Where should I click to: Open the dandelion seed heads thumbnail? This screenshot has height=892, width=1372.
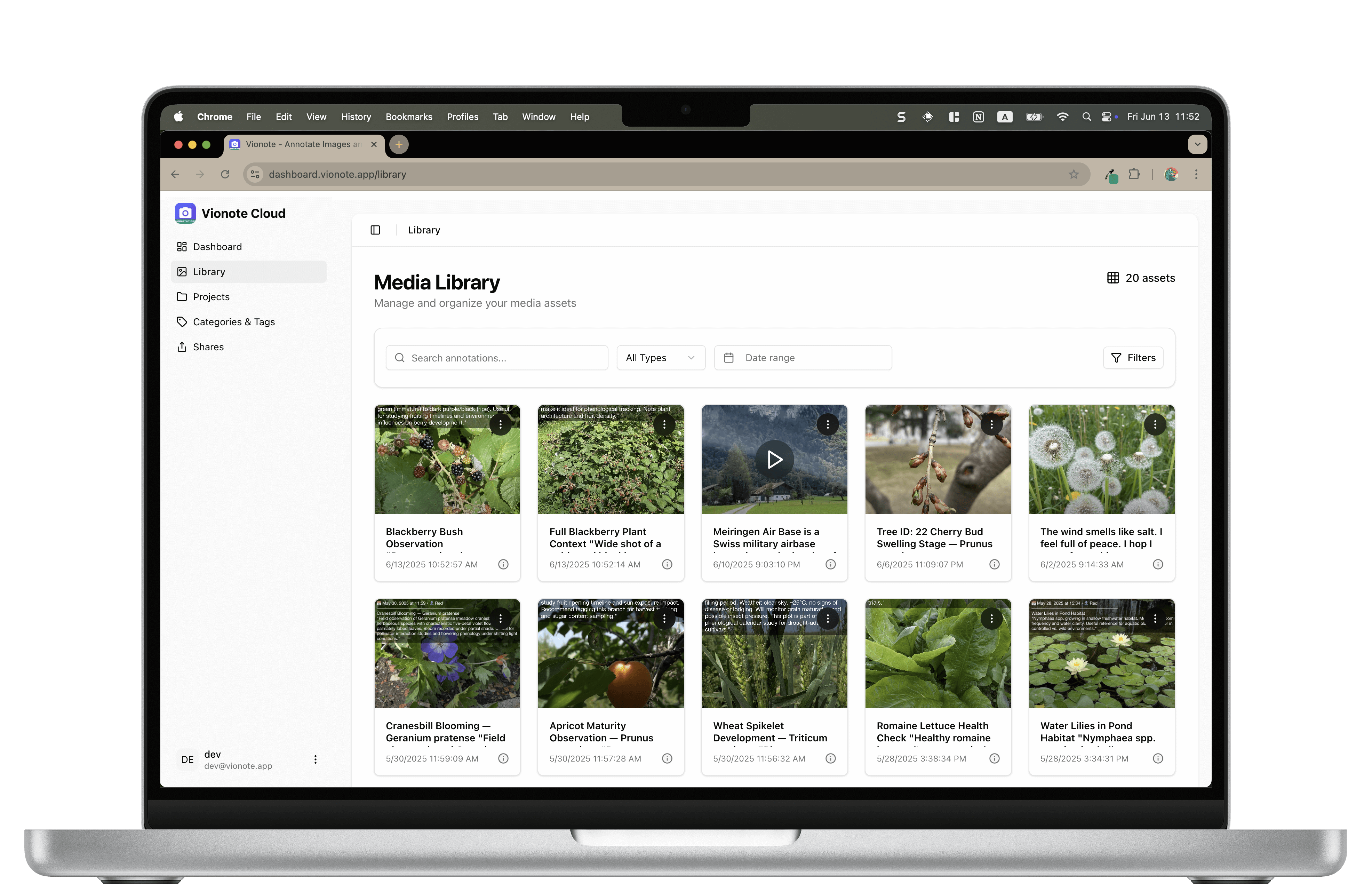point(1102,460)
